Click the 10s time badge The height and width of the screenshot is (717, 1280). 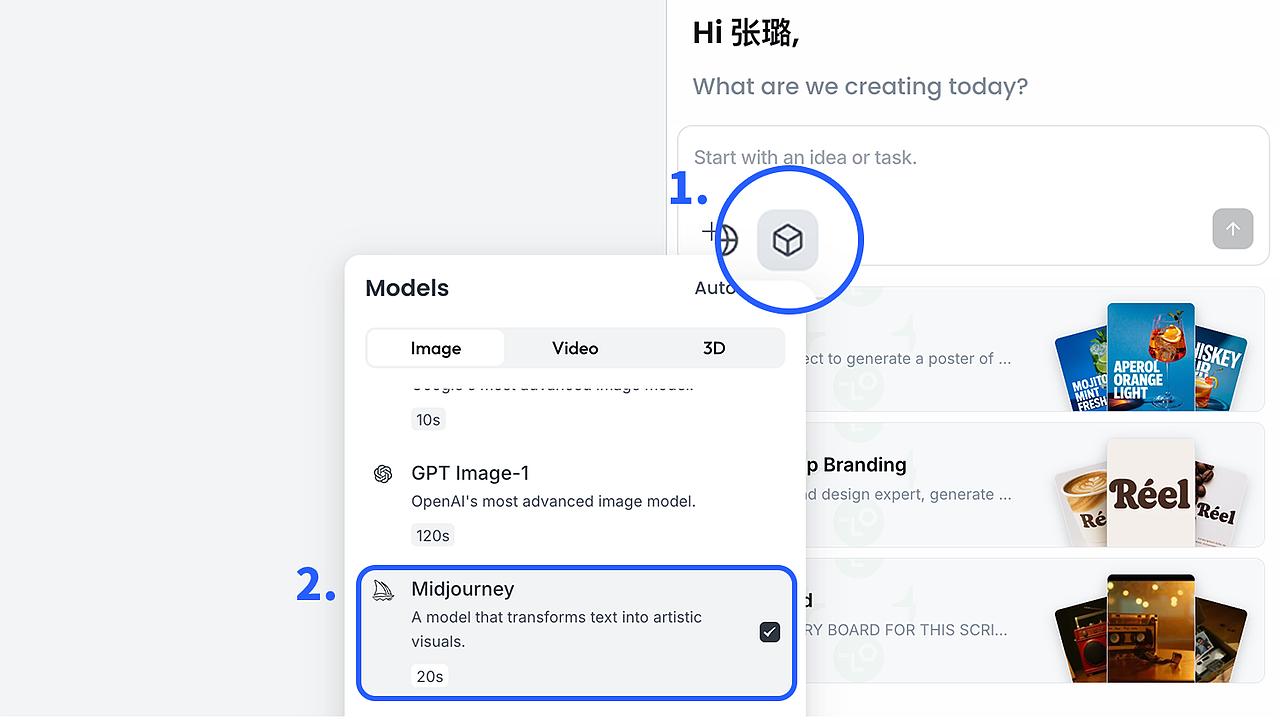coord(429,419)
